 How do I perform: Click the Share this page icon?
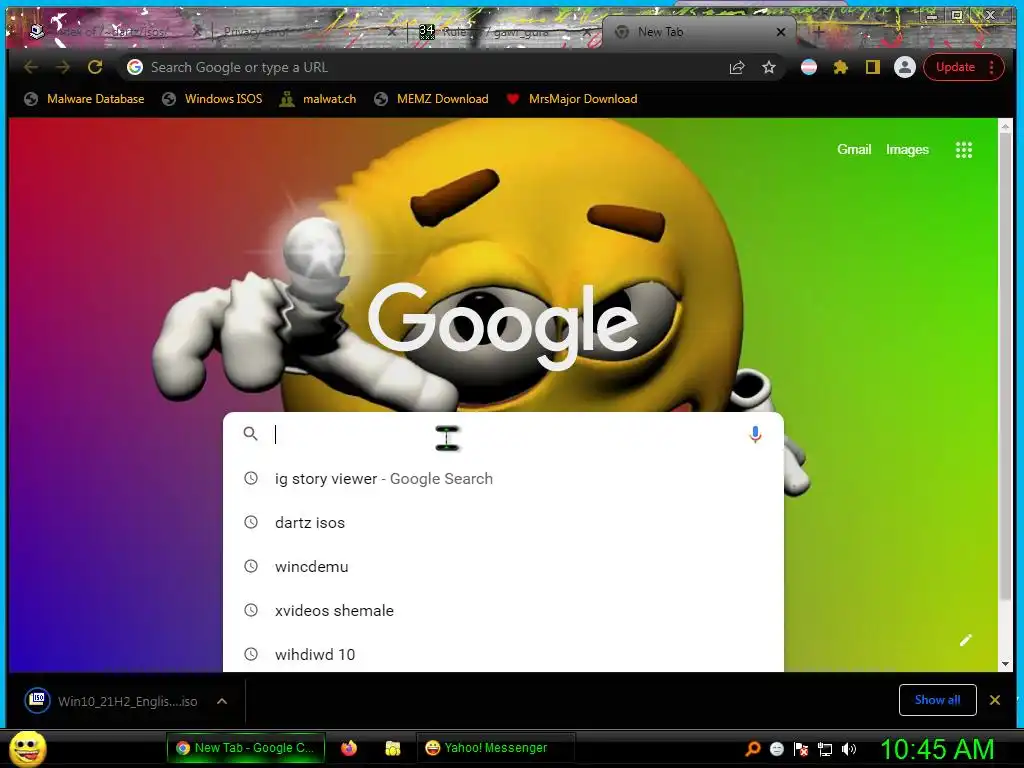pyautogui.click(x=737, y=67)
